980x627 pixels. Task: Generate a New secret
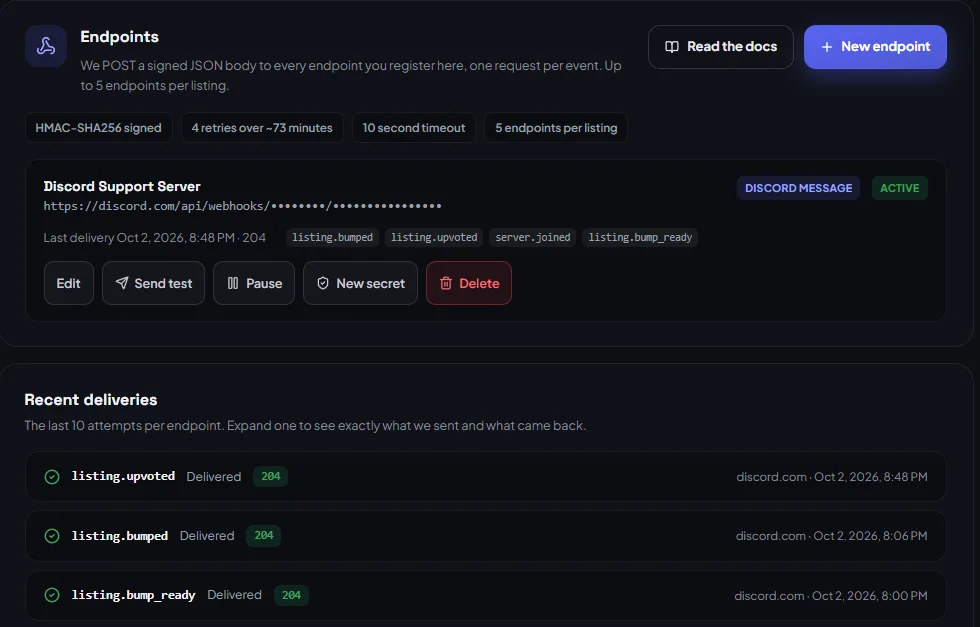(x=361, y=283)
